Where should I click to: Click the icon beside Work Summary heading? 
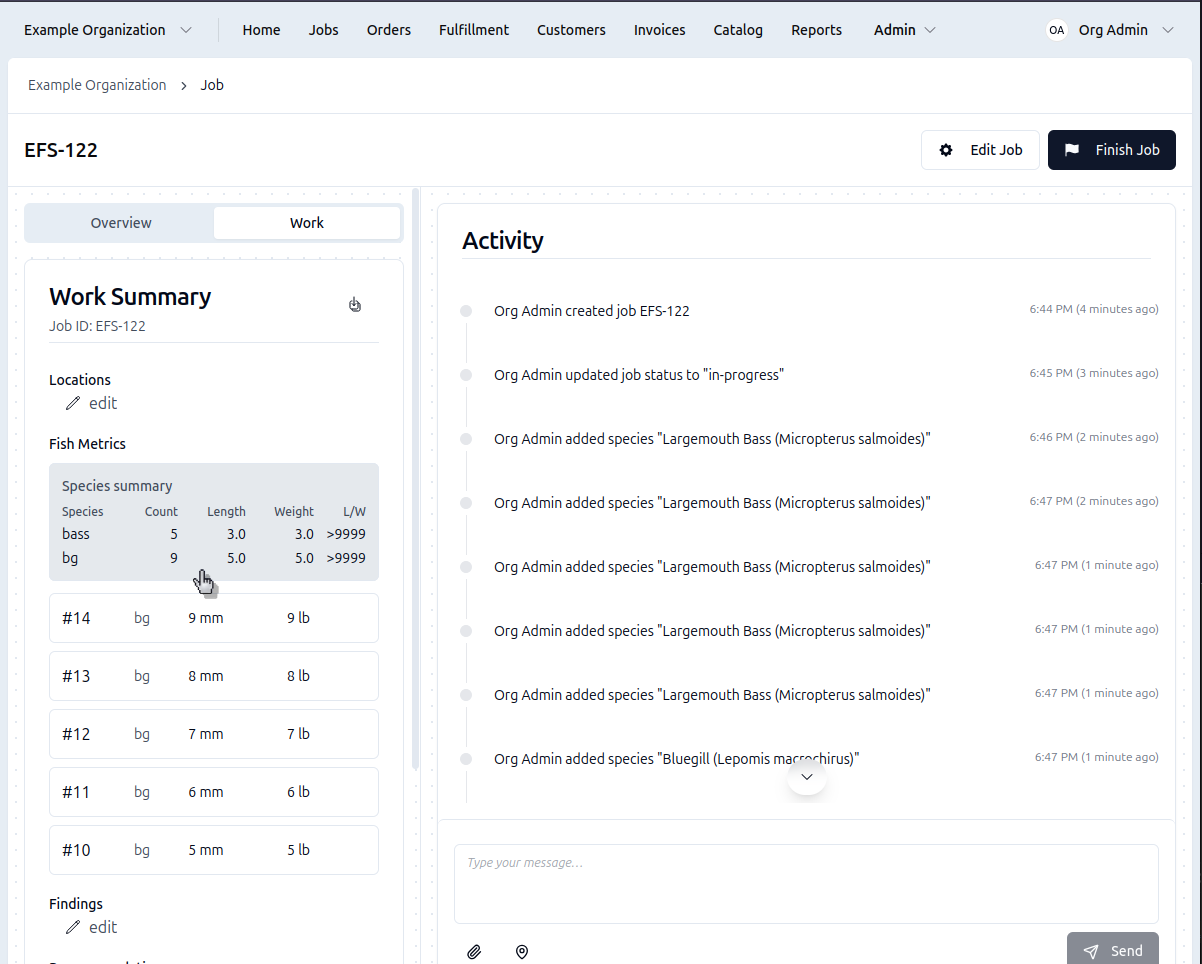point(355,305)
